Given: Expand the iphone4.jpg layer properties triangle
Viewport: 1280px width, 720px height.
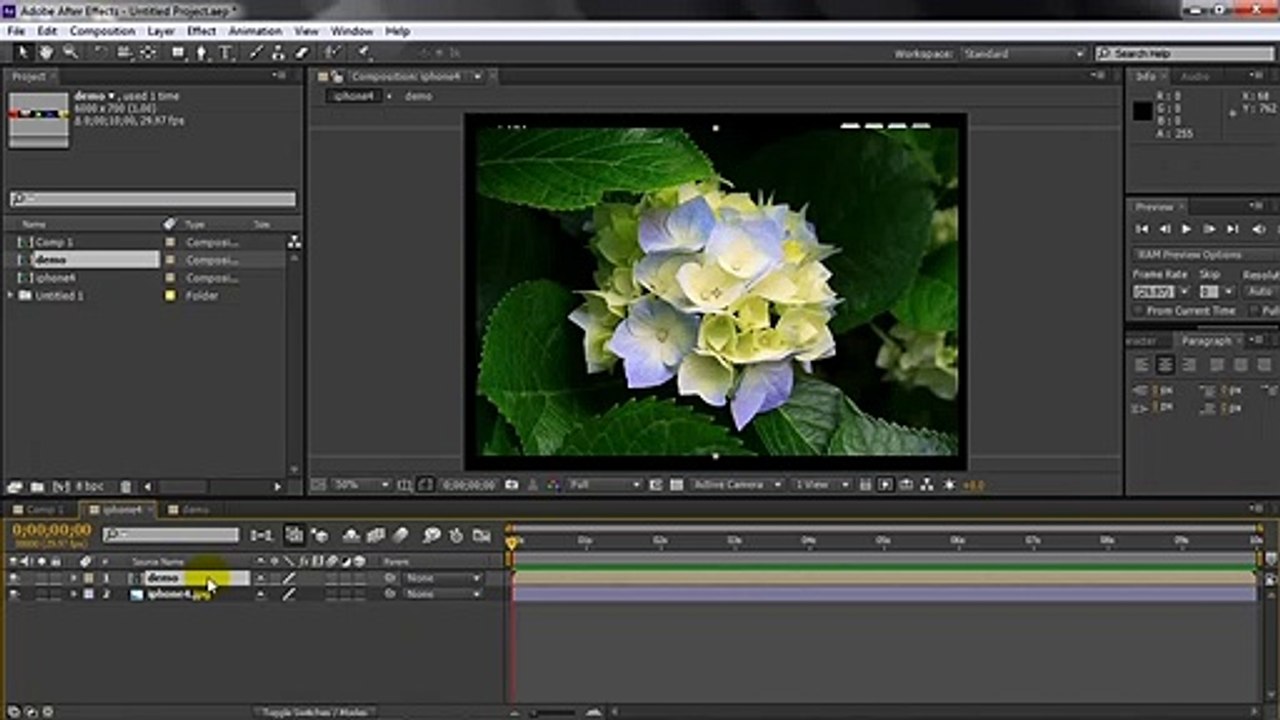Looking at the screenshot, I should [x=73, y=594].
